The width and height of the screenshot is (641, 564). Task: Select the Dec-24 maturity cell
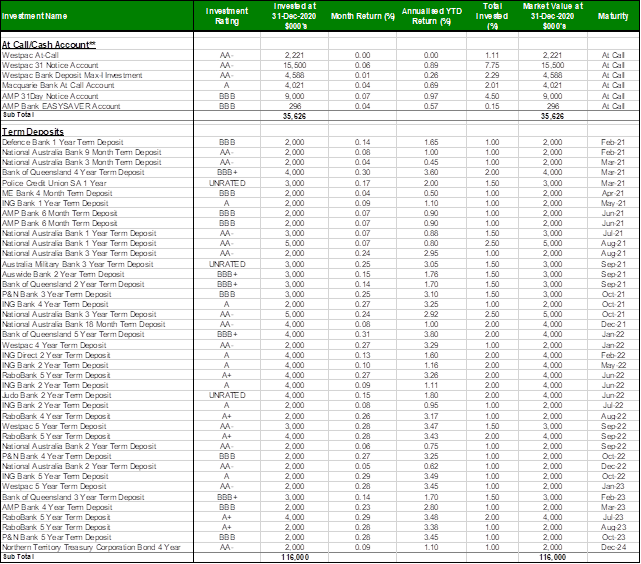(613, 547)
